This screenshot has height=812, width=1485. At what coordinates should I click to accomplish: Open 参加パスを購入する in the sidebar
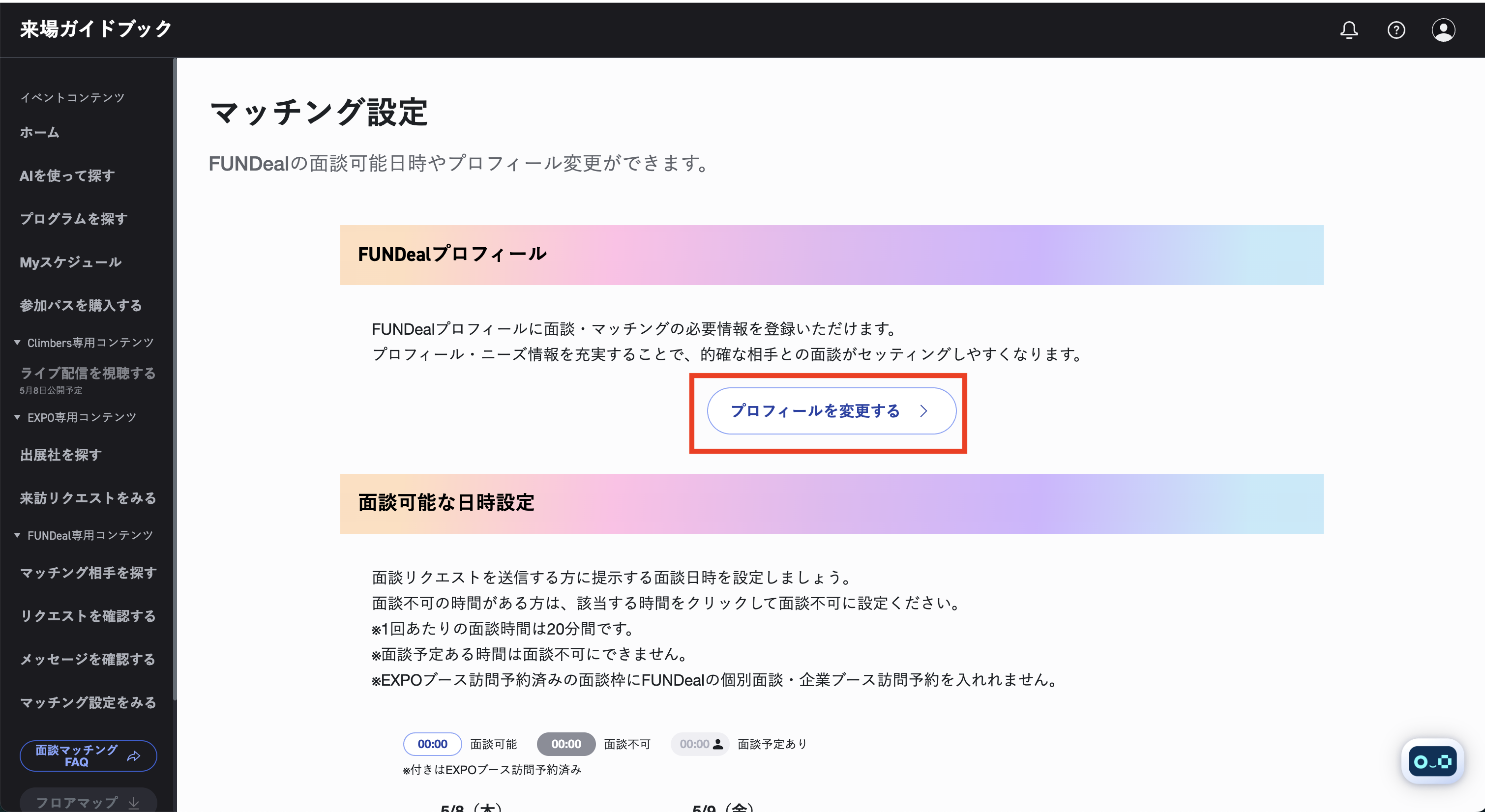(81, 305)
